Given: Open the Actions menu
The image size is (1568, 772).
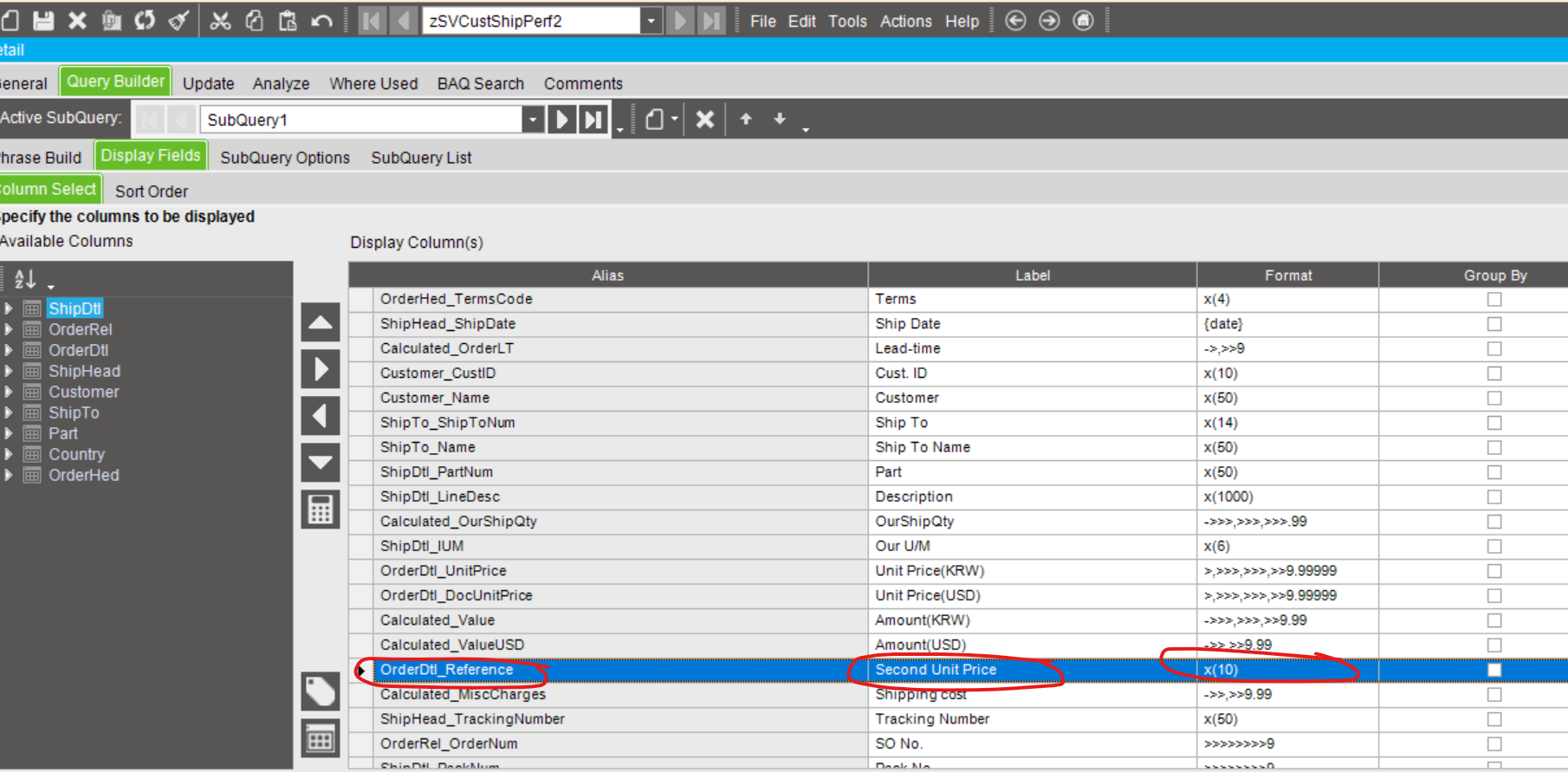Looking at the screenshot, I should 906,21.
